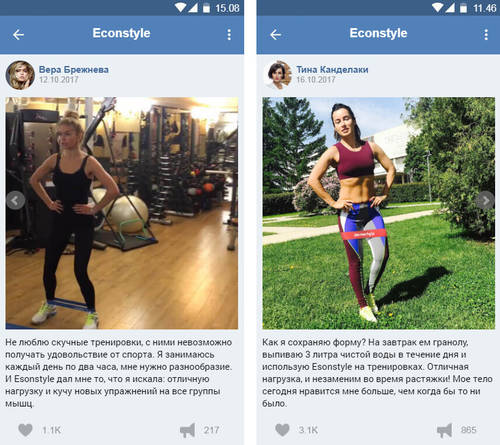Share the left post via megaphone icon

187,430
